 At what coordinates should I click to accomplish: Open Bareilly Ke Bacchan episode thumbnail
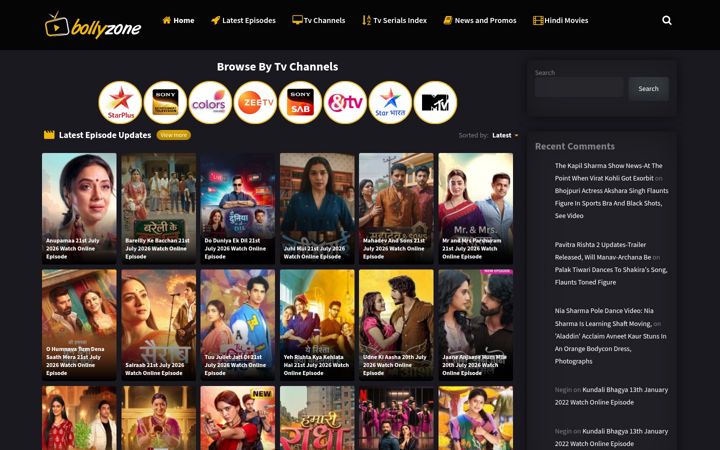coord(158,208)
